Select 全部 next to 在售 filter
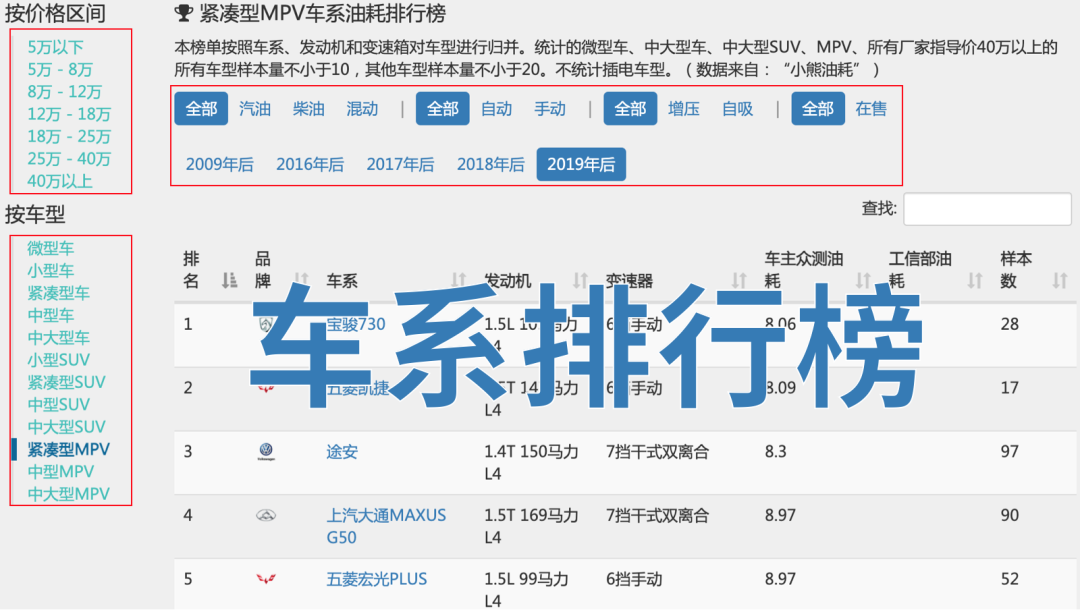Viewport: 1080px width, 610px height. [x=818, y=109]
